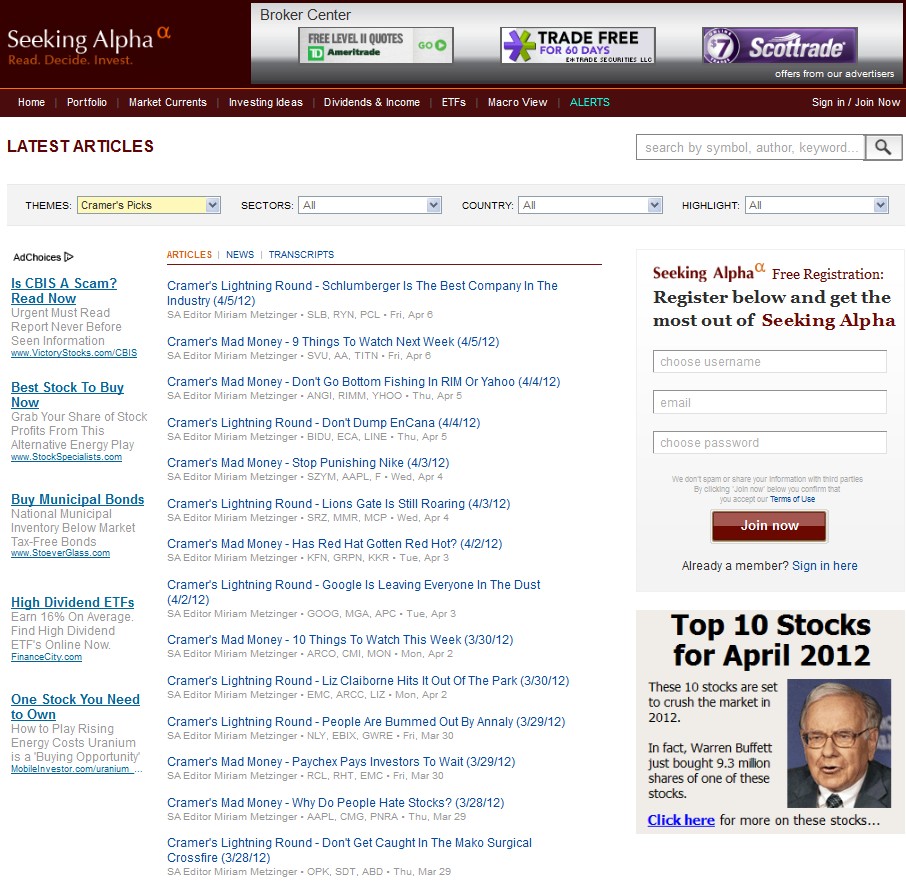Open the TD Ameritrade Level II quotes ad

(376, 45)
